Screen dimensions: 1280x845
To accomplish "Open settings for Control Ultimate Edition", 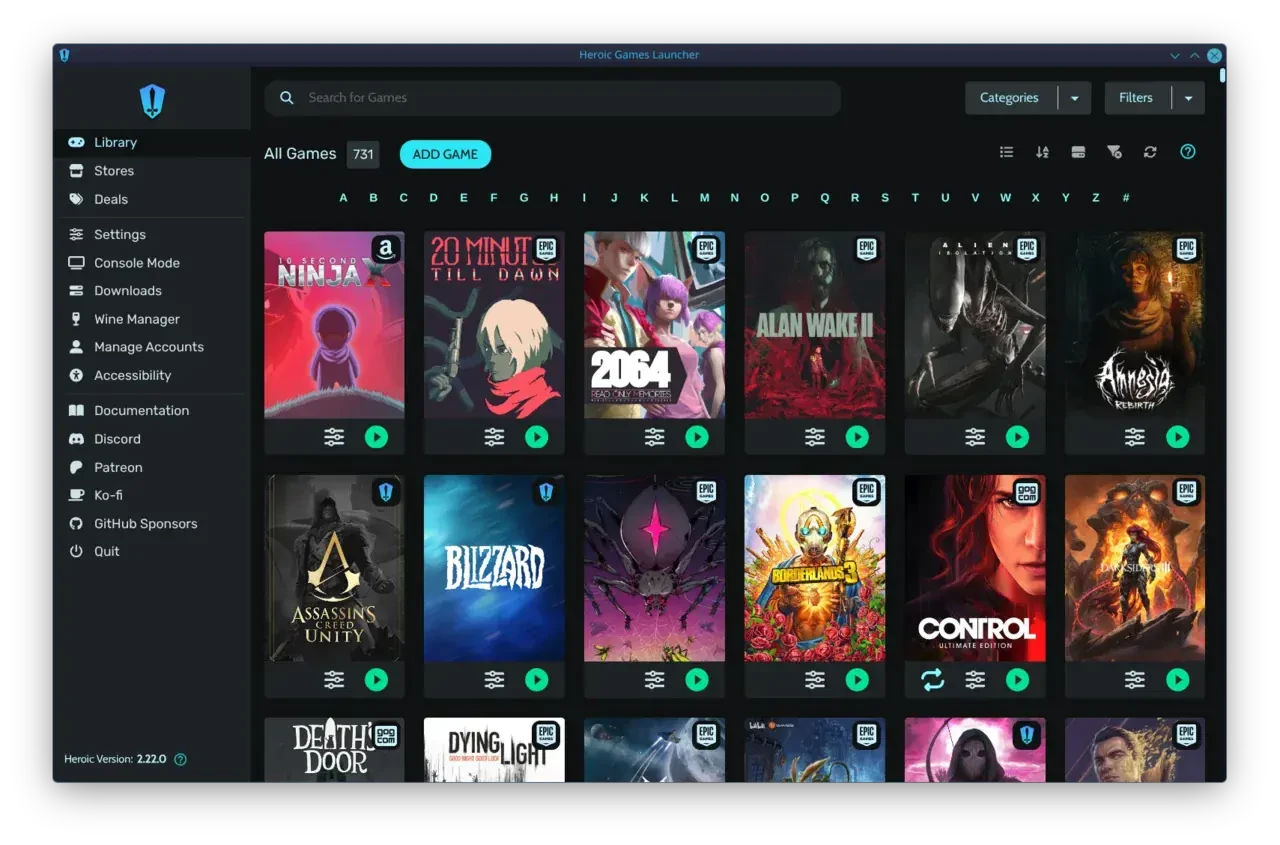I will coord(975,680).
